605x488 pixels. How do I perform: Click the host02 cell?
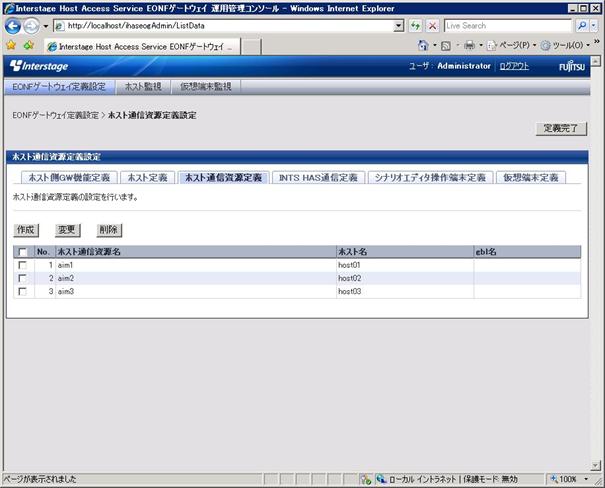click(405, 279)
